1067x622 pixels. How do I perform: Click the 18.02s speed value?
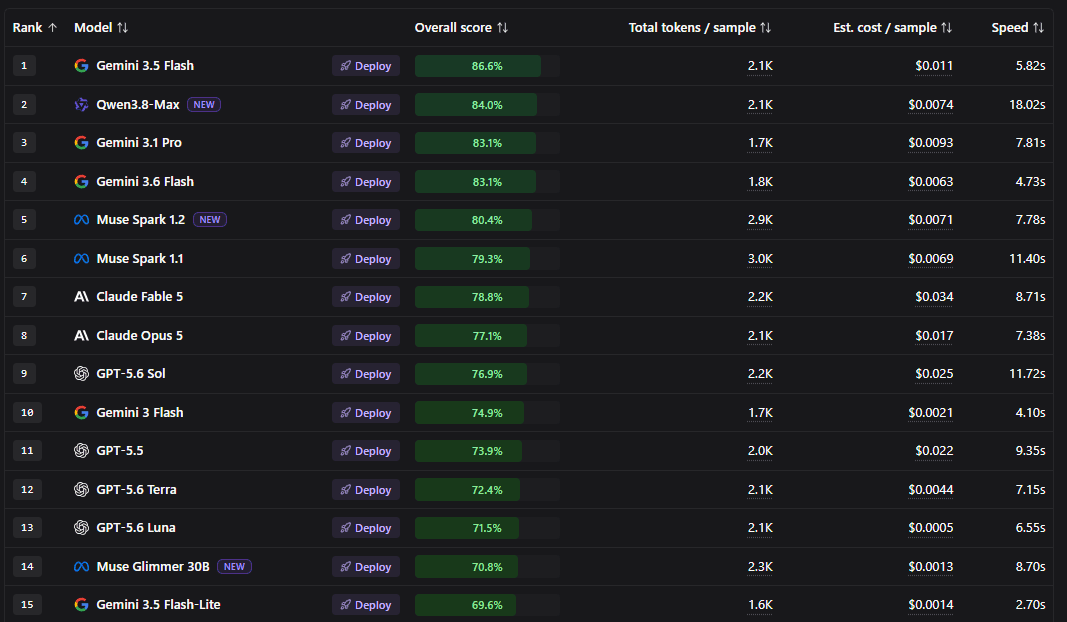[x=1027, y=105]
